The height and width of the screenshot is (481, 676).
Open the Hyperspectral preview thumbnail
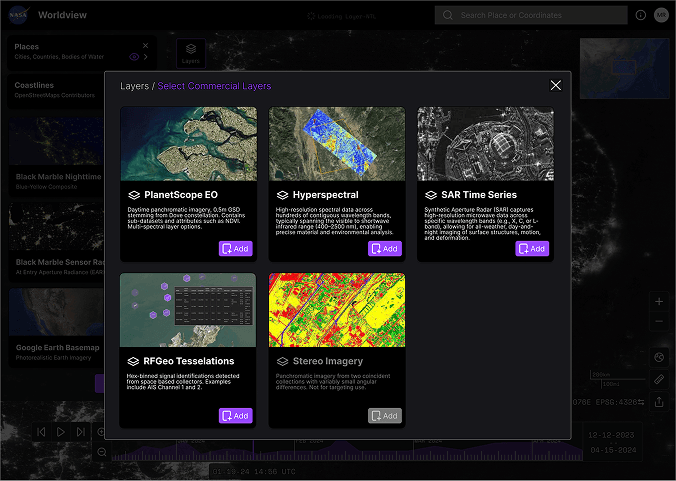pos(337,144)
